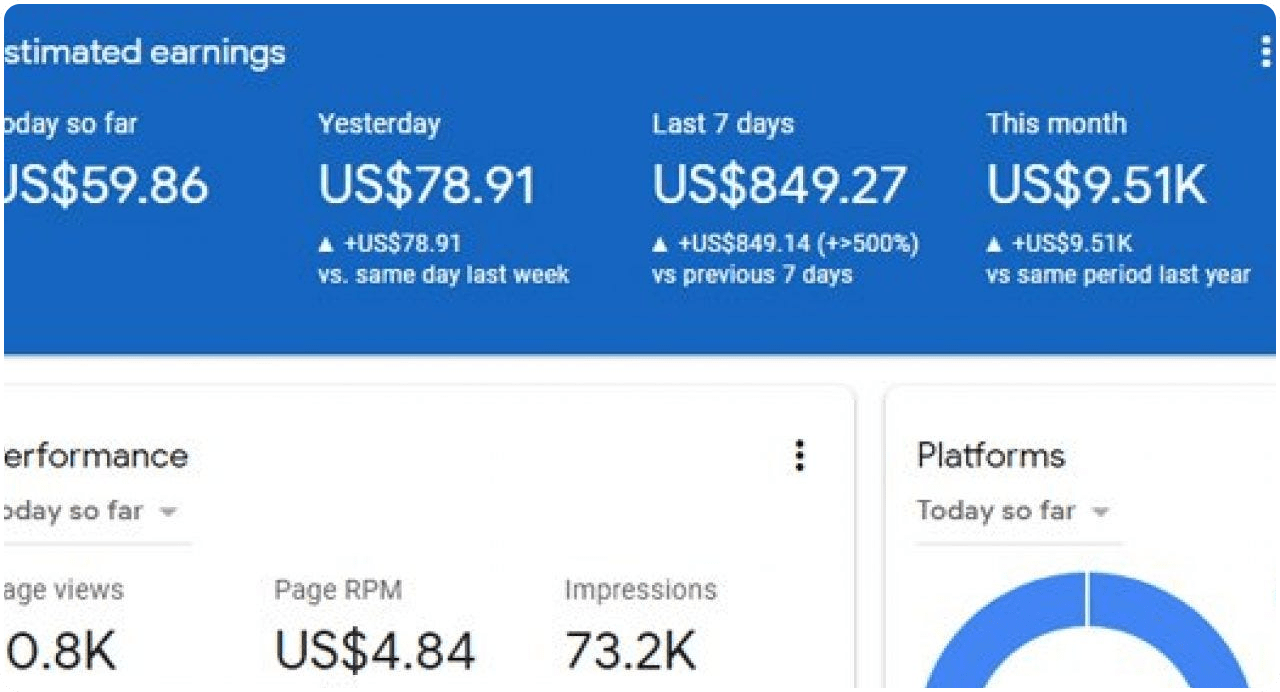Click the up-triangle beside +US$849.14

(x=660, y=245)
